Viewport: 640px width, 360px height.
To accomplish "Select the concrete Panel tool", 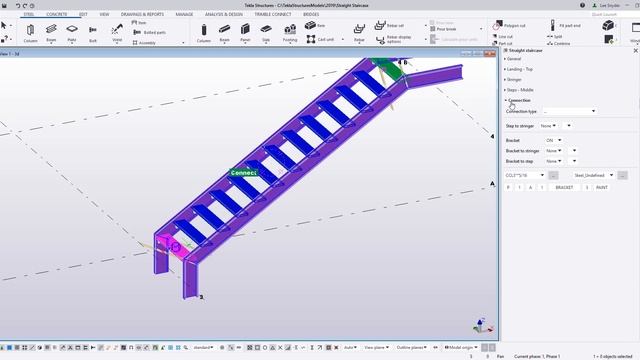I will pos(245,33).
